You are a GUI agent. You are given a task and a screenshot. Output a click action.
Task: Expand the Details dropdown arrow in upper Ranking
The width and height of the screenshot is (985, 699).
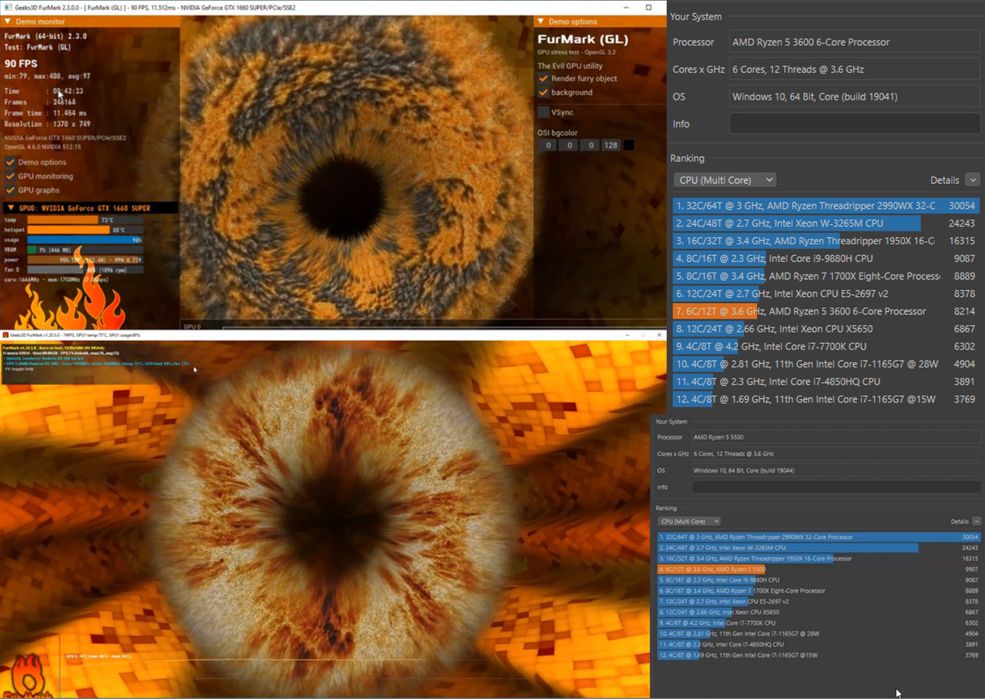(x=972, y=180)
